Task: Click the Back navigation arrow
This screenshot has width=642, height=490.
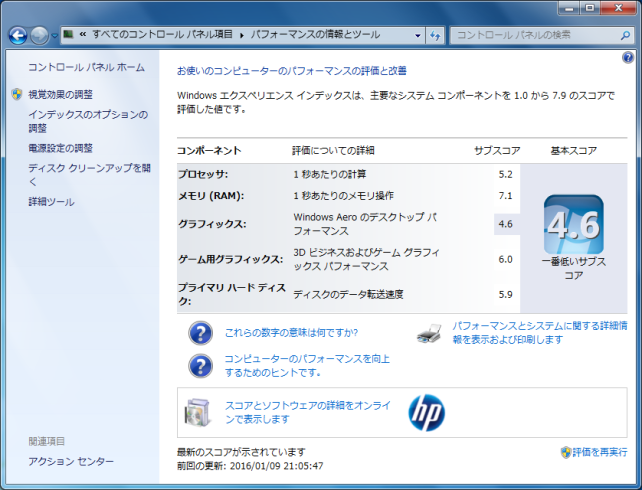Action: pos(18,36)
